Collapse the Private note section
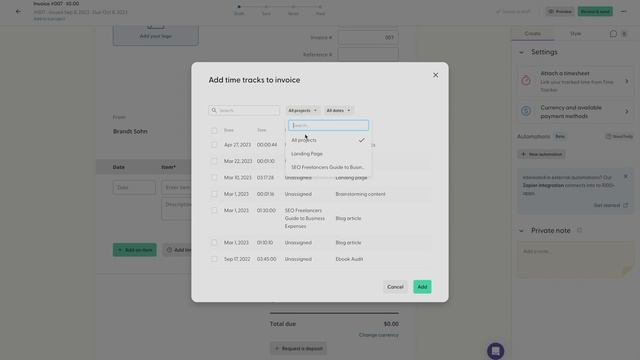This screenshot has height=360, width=640. [x=521, y=231]
